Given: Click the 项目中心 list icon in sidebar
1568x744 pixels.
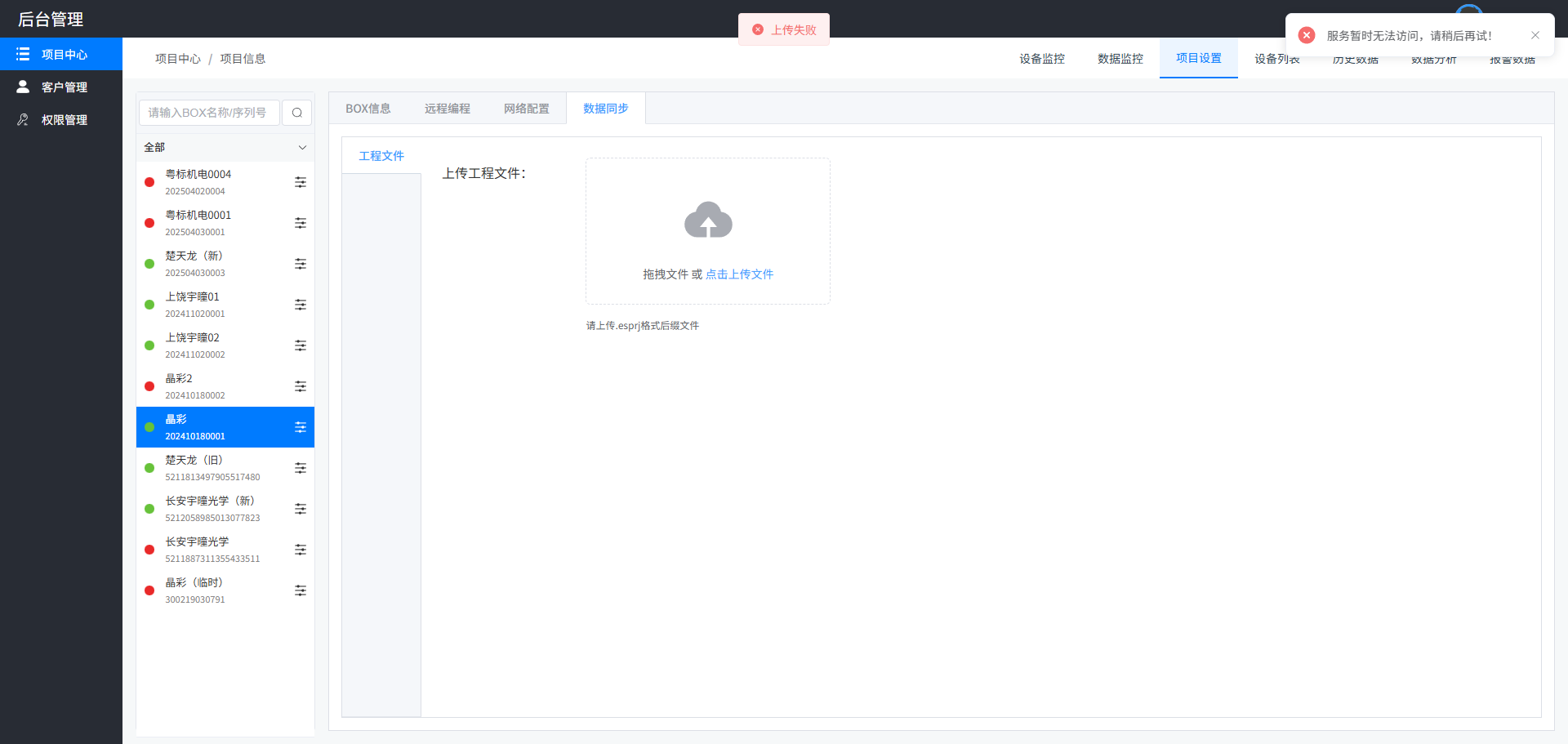Looking at the screenshot, I should 23,54.
